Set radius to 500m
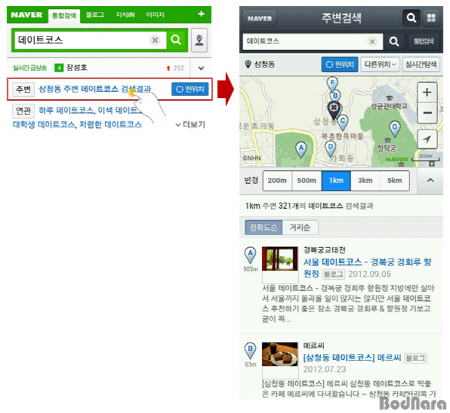Screen dimensions: 450x413 [307, 181]
